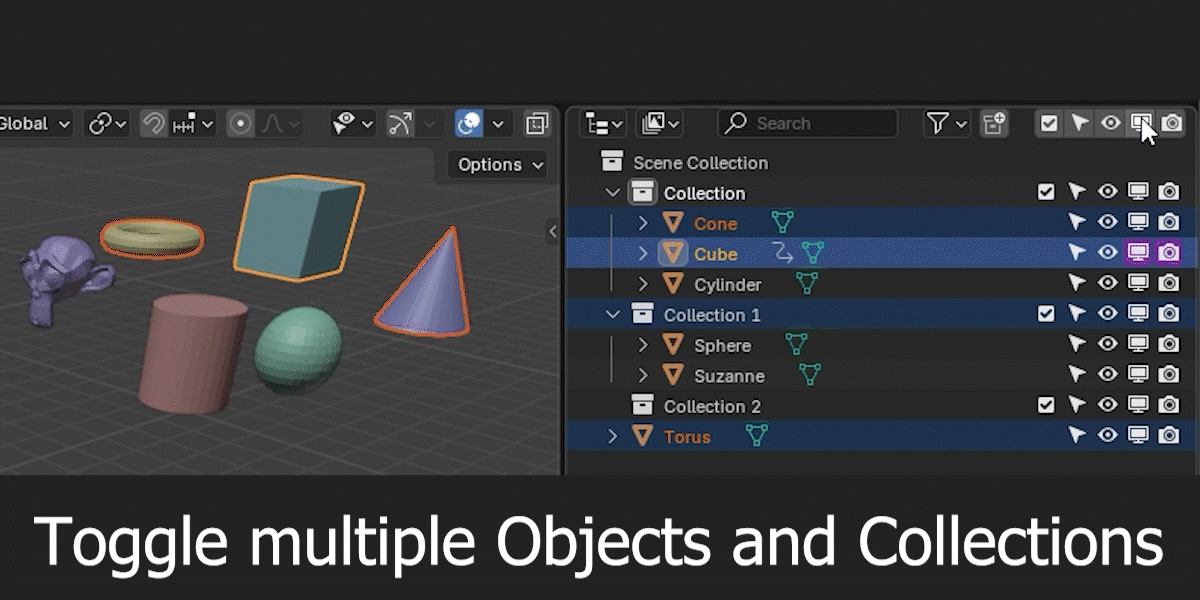Open the Global orientation dropdown
Image resolution: width=1200 pixels, height=600 pixels.
pos(34,124)
